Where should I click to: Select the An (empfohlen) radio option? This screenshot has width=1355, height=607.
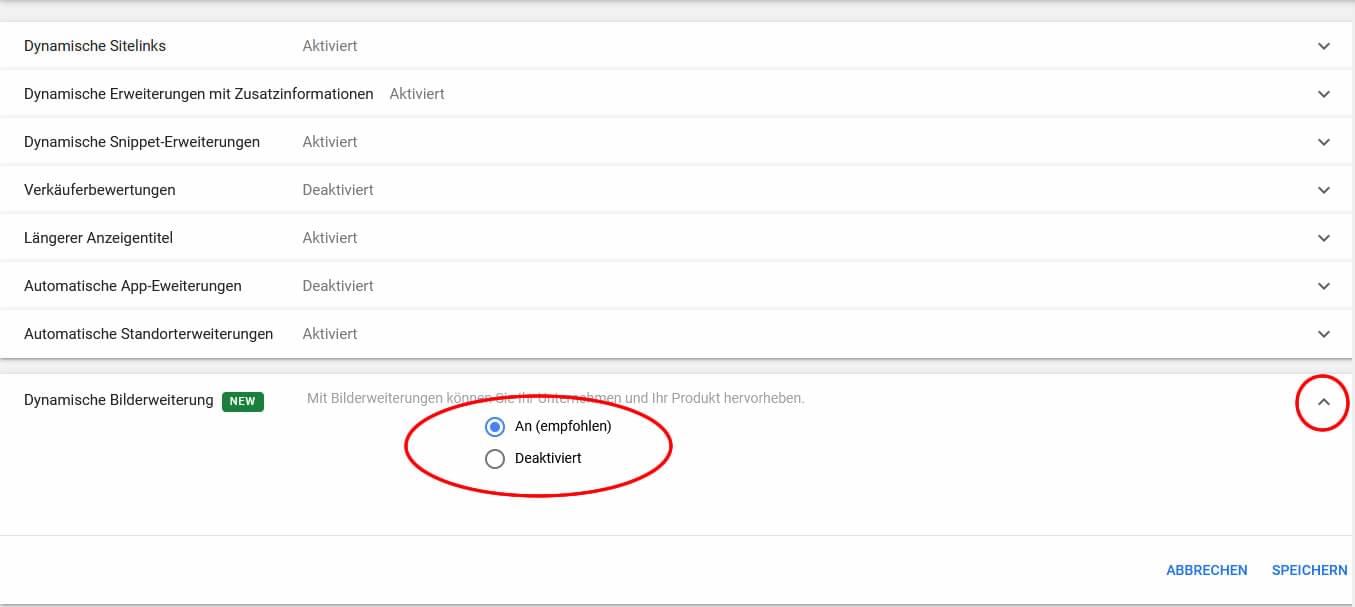(x=494, y=427)
